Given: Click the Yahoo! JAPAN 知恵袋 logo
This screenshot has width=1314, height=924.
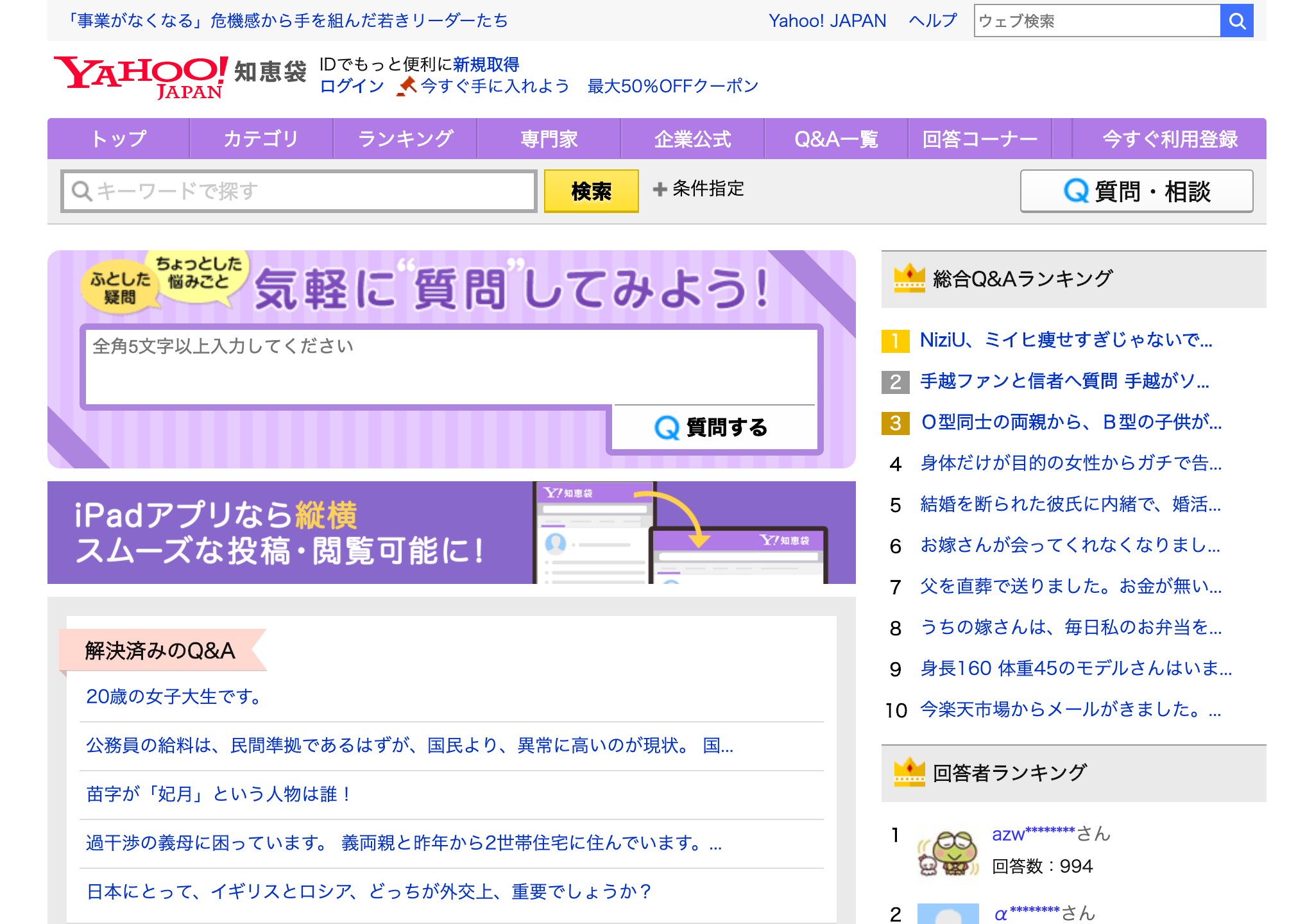Looking at the screenshot, I should pos(180,77).
